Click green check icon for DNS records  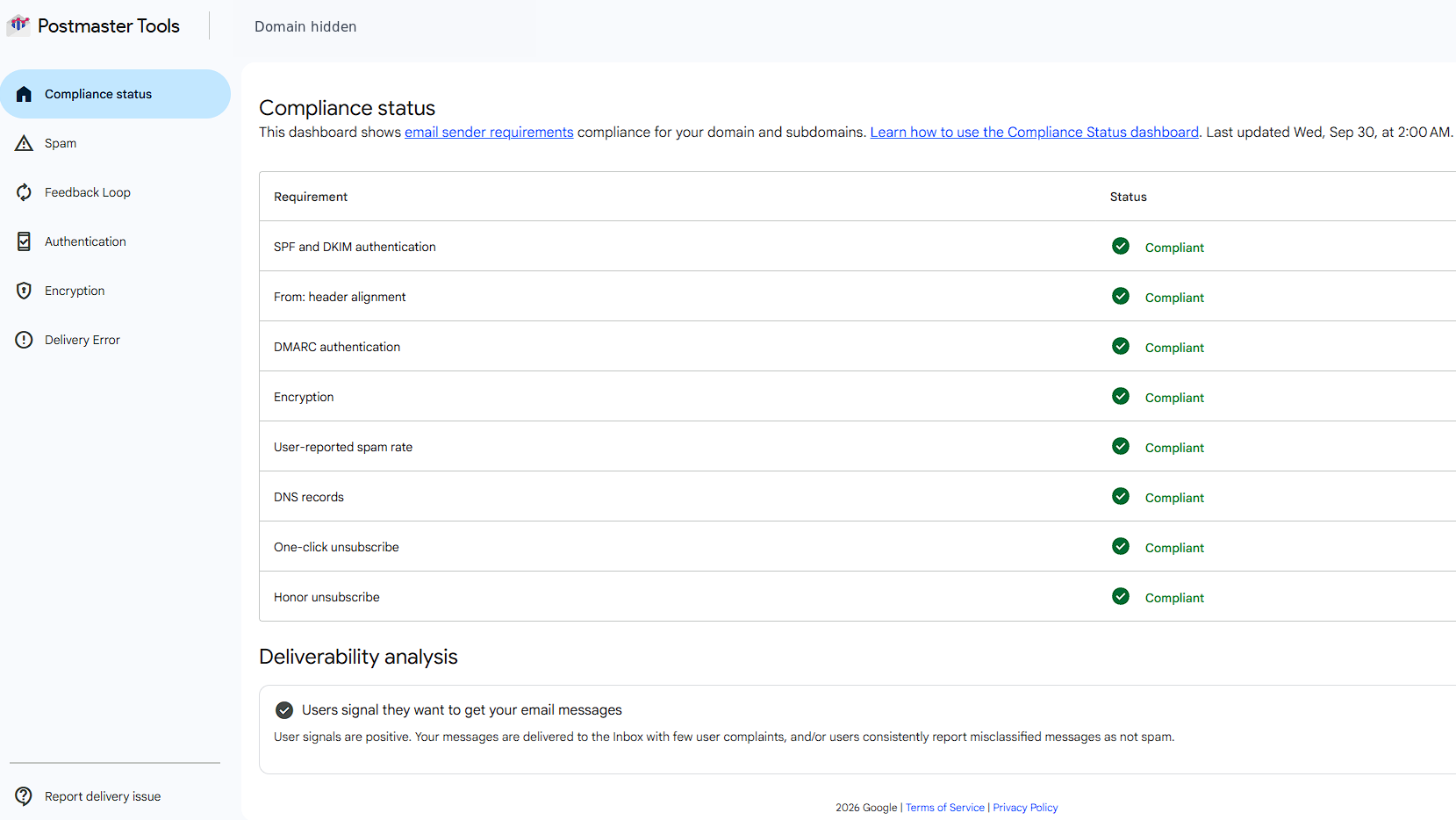click(x=1121, y=496)
